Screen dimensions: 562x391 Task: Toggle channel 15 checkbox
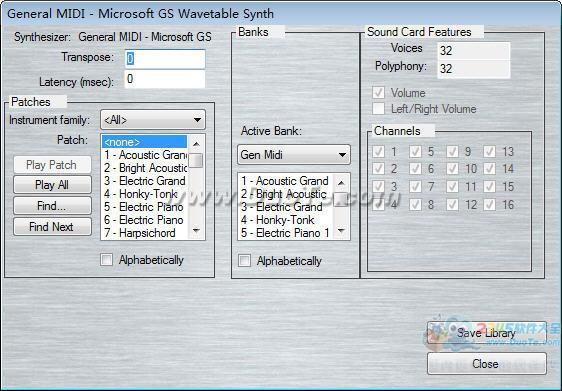click(x=490, y=186)
